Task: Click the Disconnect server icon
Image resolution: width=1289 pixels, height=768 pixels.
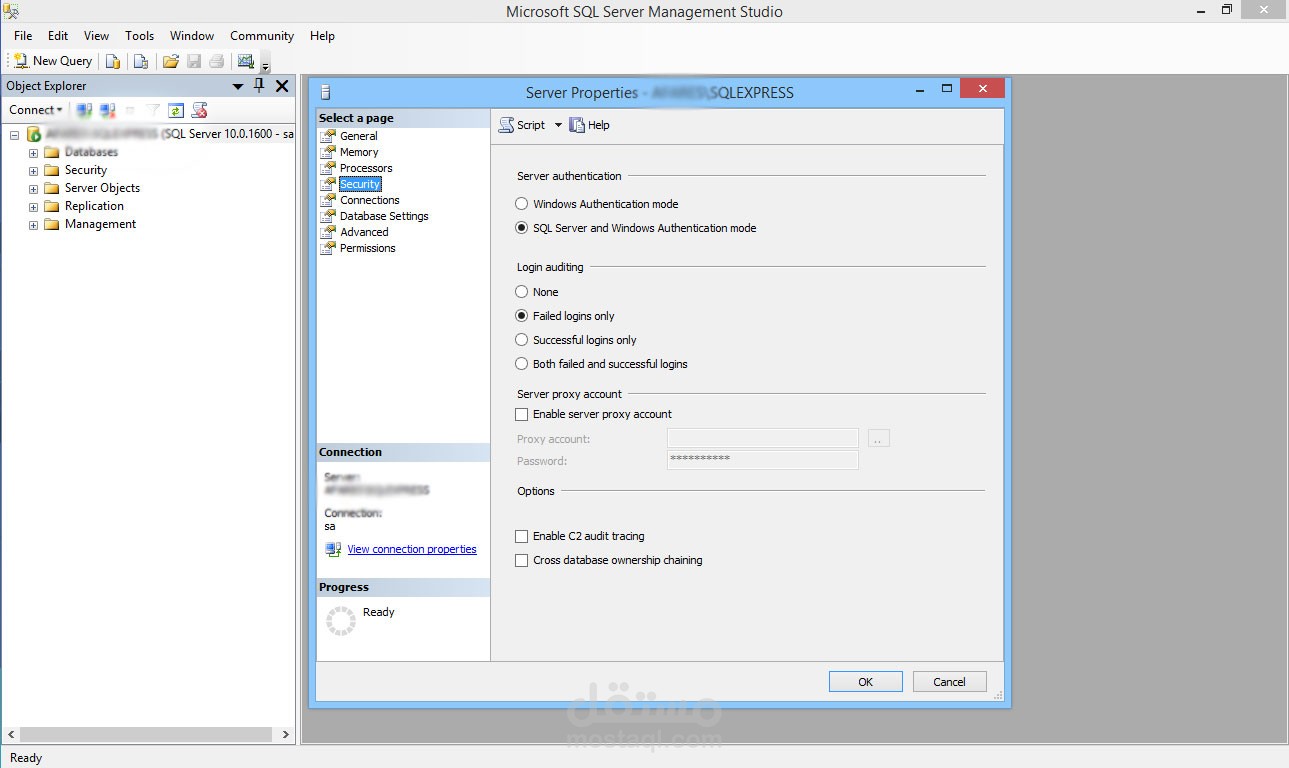Action: pos(107,110)
